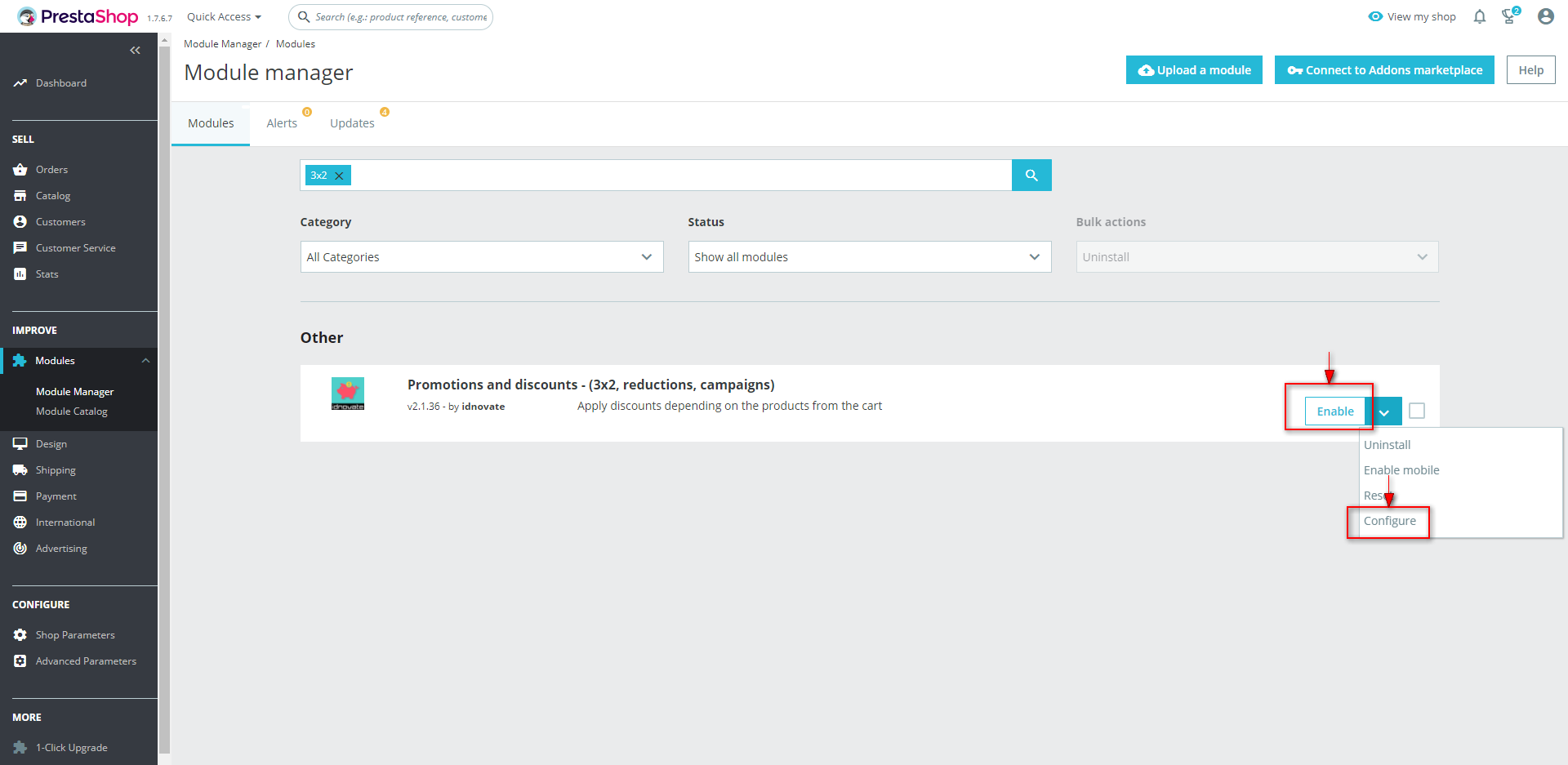Open Module Manager in the sidebar

(74, 392)
